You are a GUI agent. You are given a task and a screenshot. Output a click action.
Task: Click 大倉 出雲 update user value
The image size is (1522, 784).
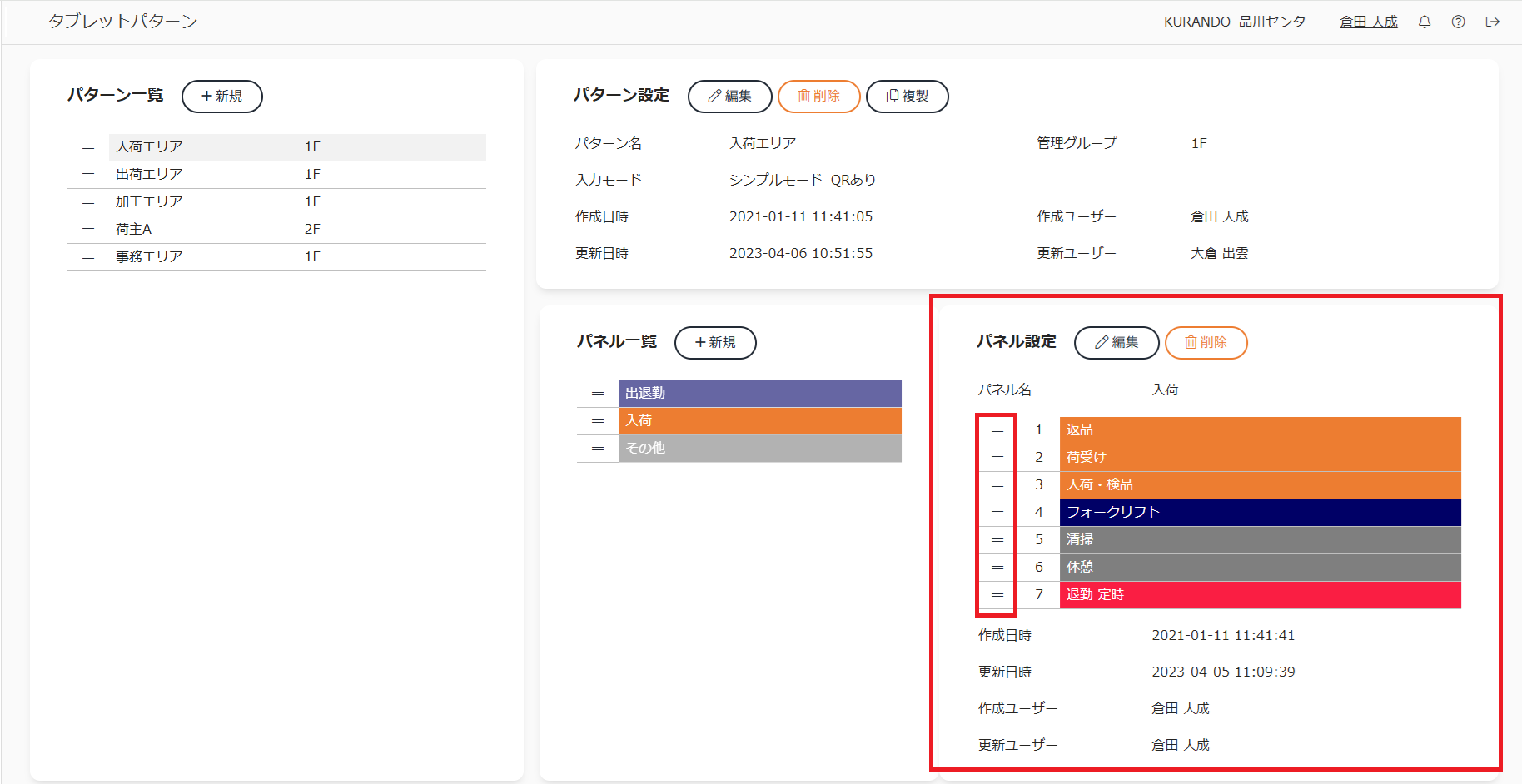(x=1220, y=254)
